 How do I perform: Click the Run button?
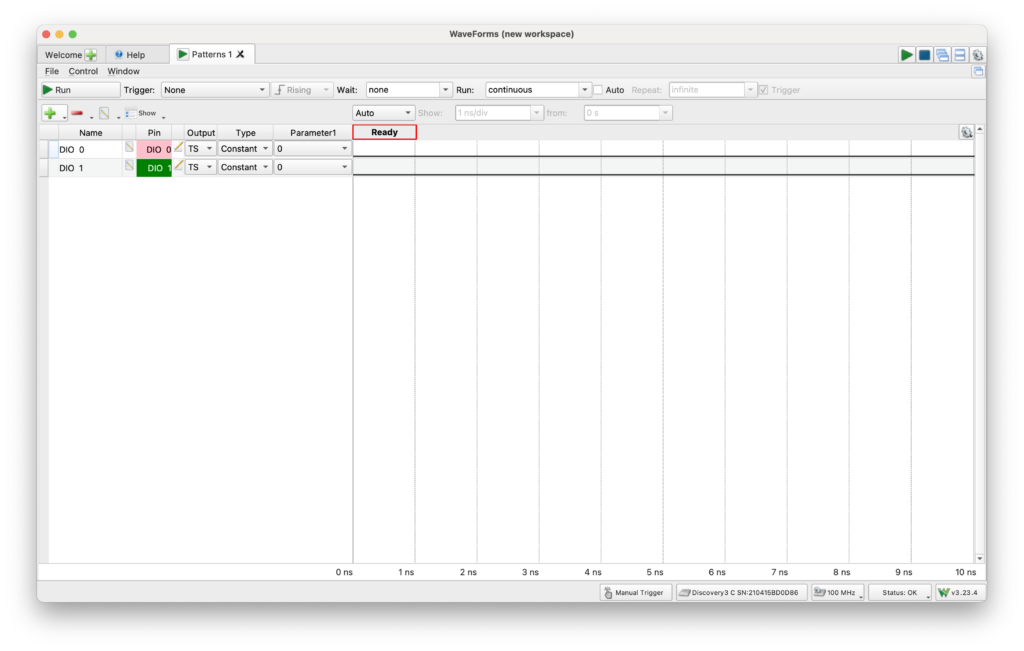[x=79, y=90]
